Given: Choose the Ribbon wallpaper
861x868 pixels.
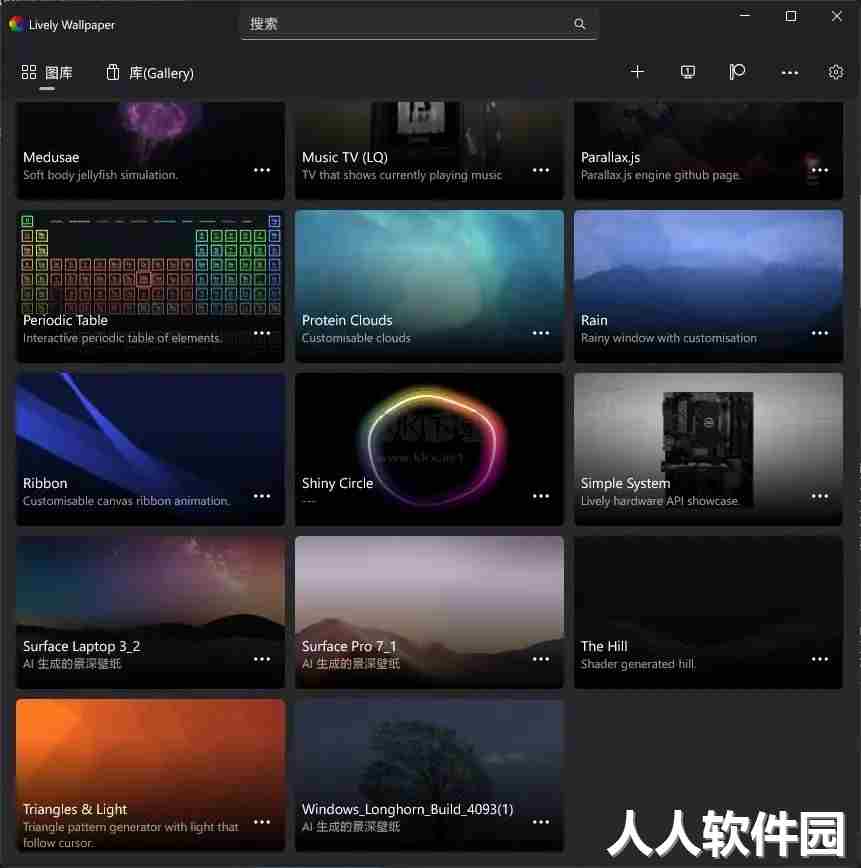Looking at the screenshot, I should tap(151, 449).
